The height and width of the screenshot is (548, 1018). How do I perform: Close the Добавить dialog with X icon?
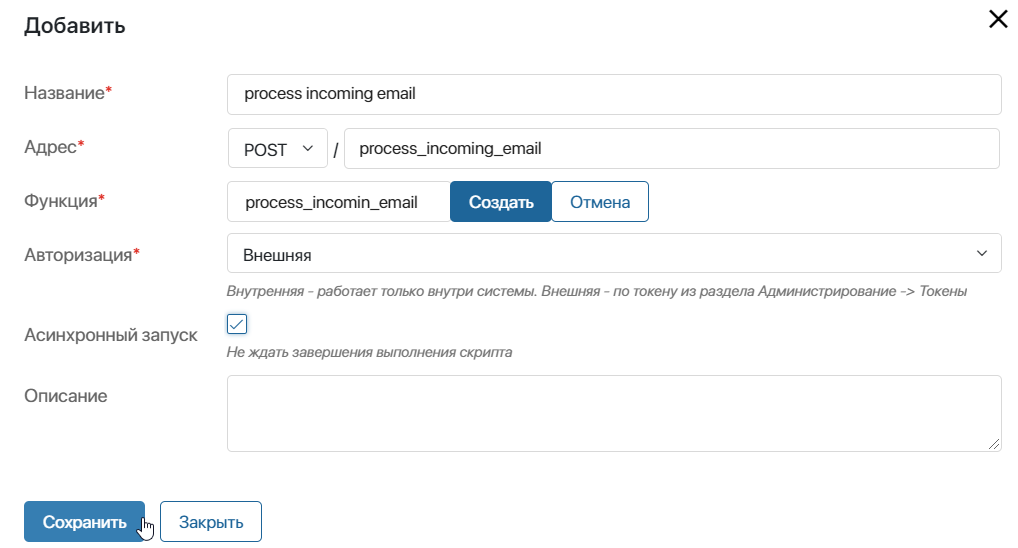(x=998, y=19)
